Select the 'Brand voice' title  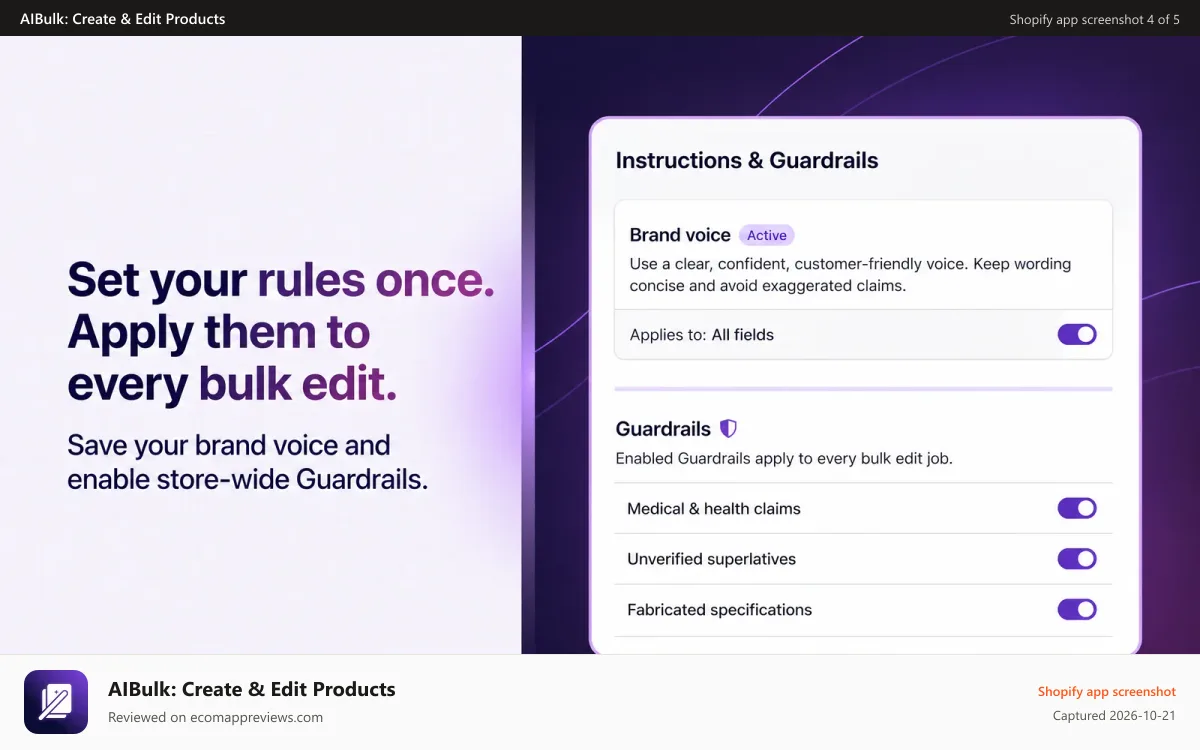click(680, 235)
